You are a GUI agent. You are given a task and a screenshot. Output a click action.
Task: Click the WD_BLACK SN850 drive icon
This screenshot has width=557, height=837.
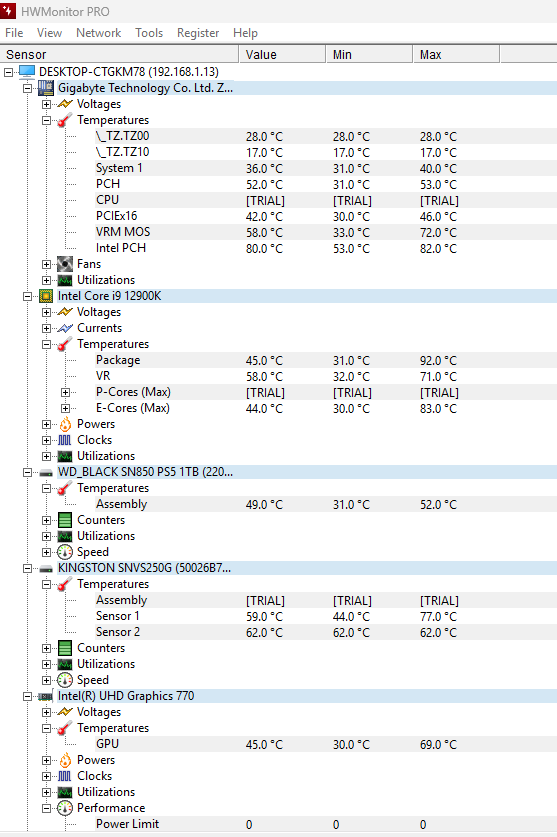click(46, 472)
